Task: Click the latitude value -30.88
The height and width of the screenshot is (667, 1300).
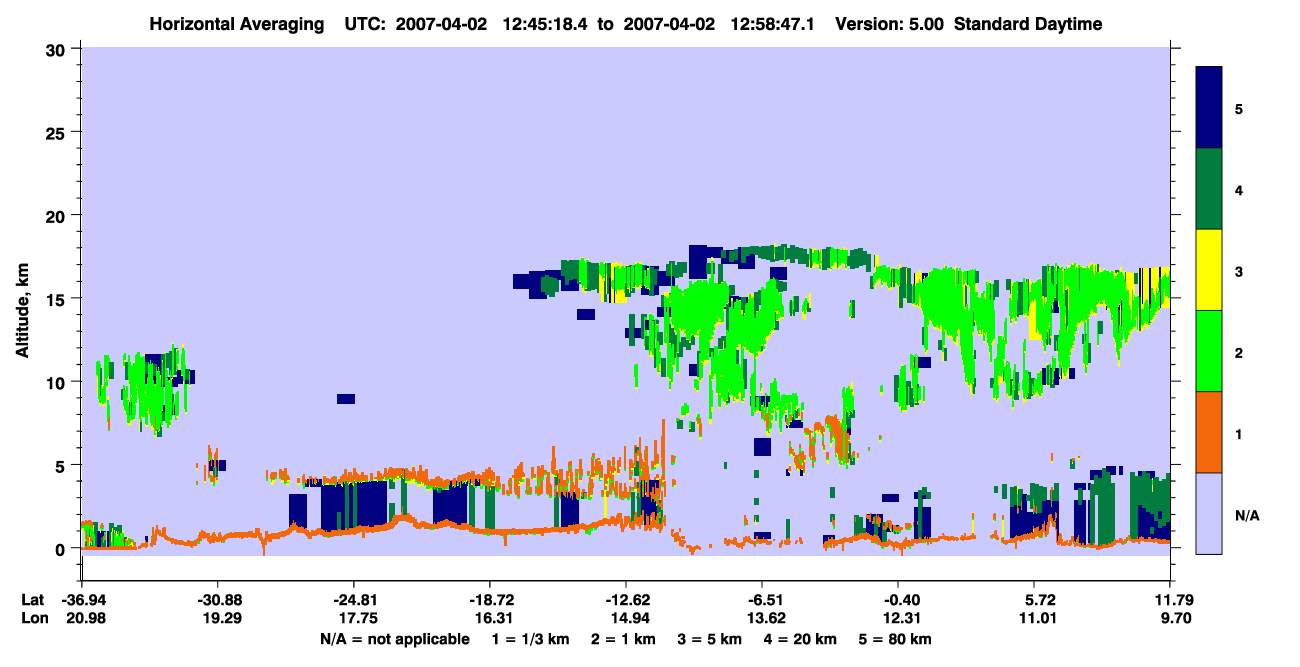Action: pos(217,600)
